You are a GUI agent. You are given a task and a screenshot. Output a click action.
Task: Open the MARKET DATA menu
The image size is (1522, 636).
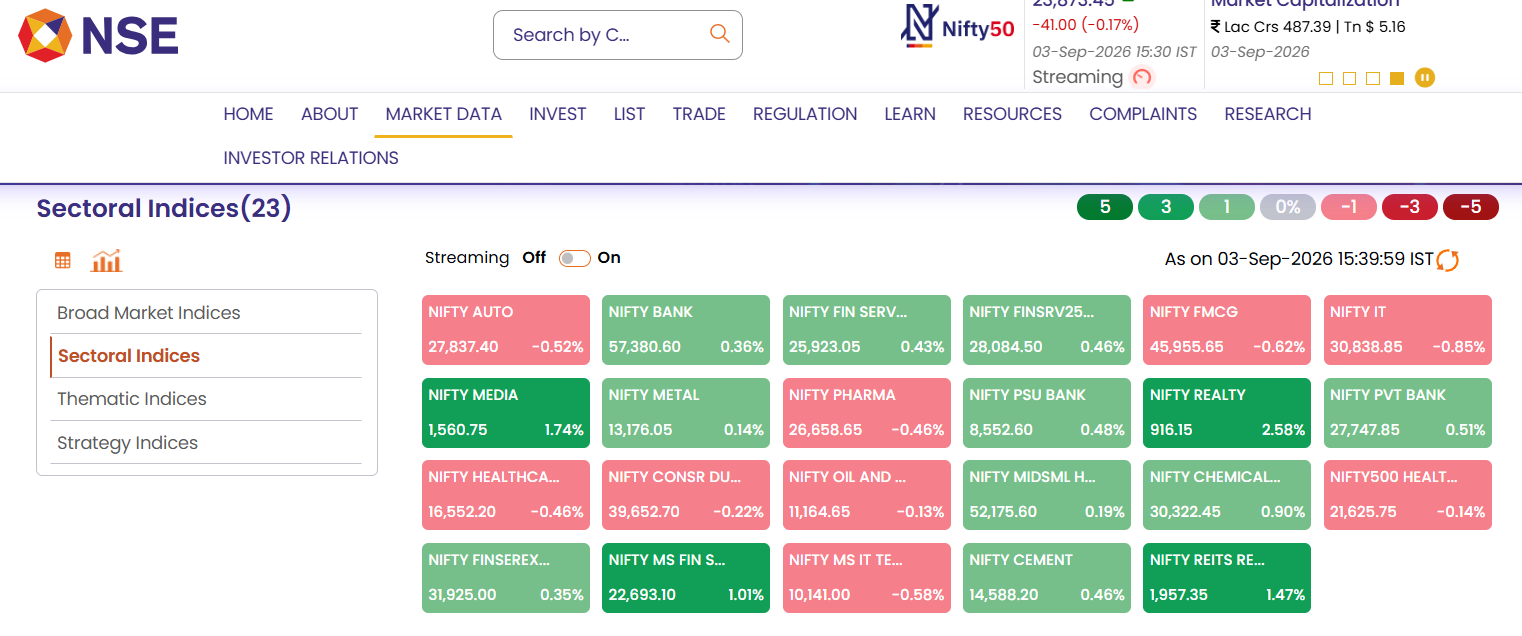tap(444, 114)
